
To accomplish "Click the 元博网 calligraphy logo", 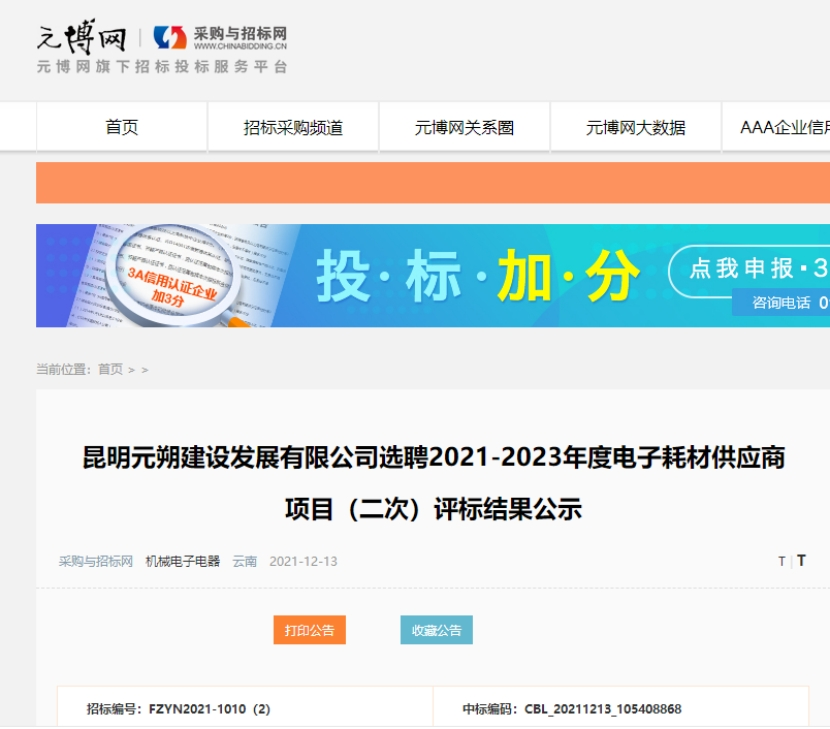I will [81, 38].
